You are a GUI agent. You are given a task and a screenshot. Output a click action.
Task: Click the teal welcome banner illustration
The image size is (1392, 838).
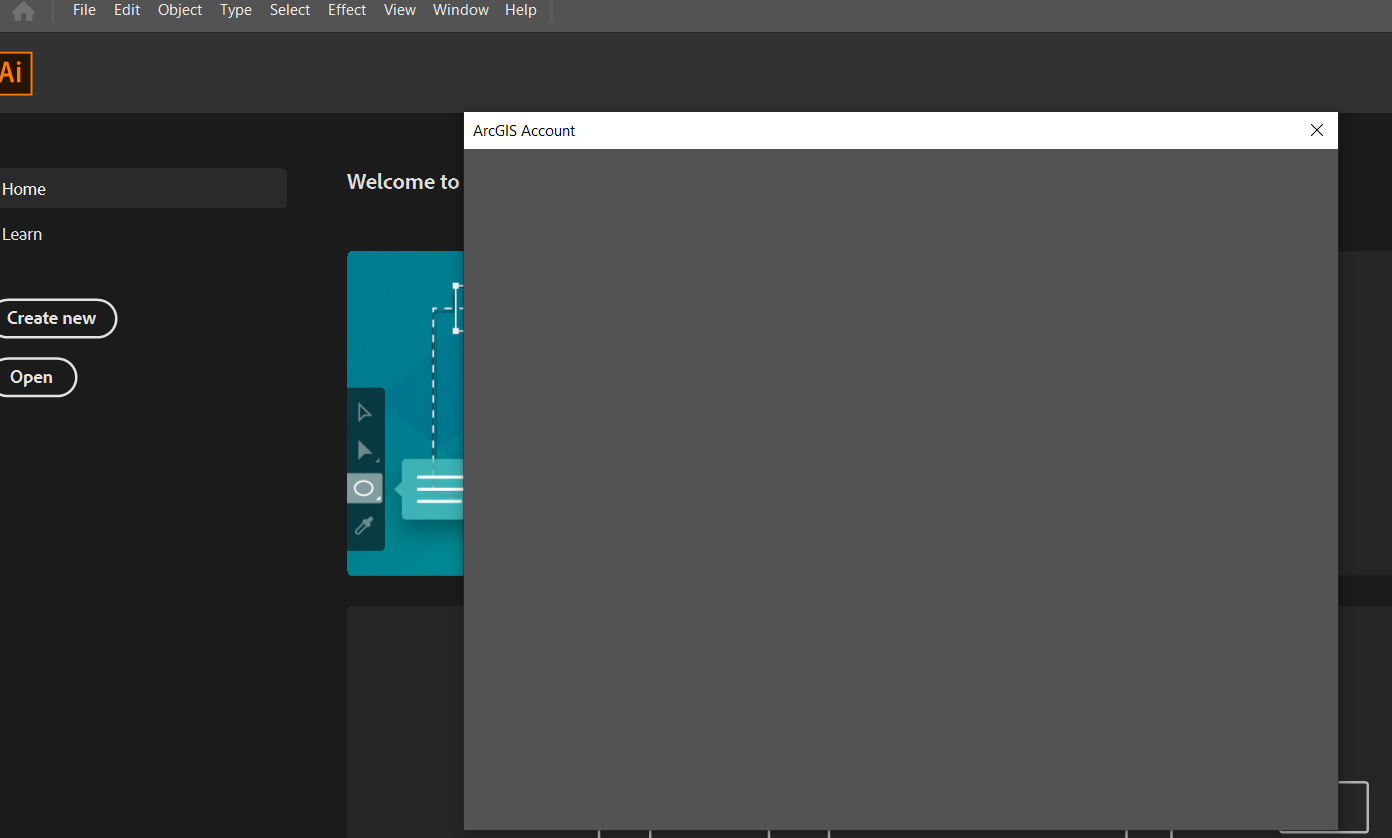405,413
